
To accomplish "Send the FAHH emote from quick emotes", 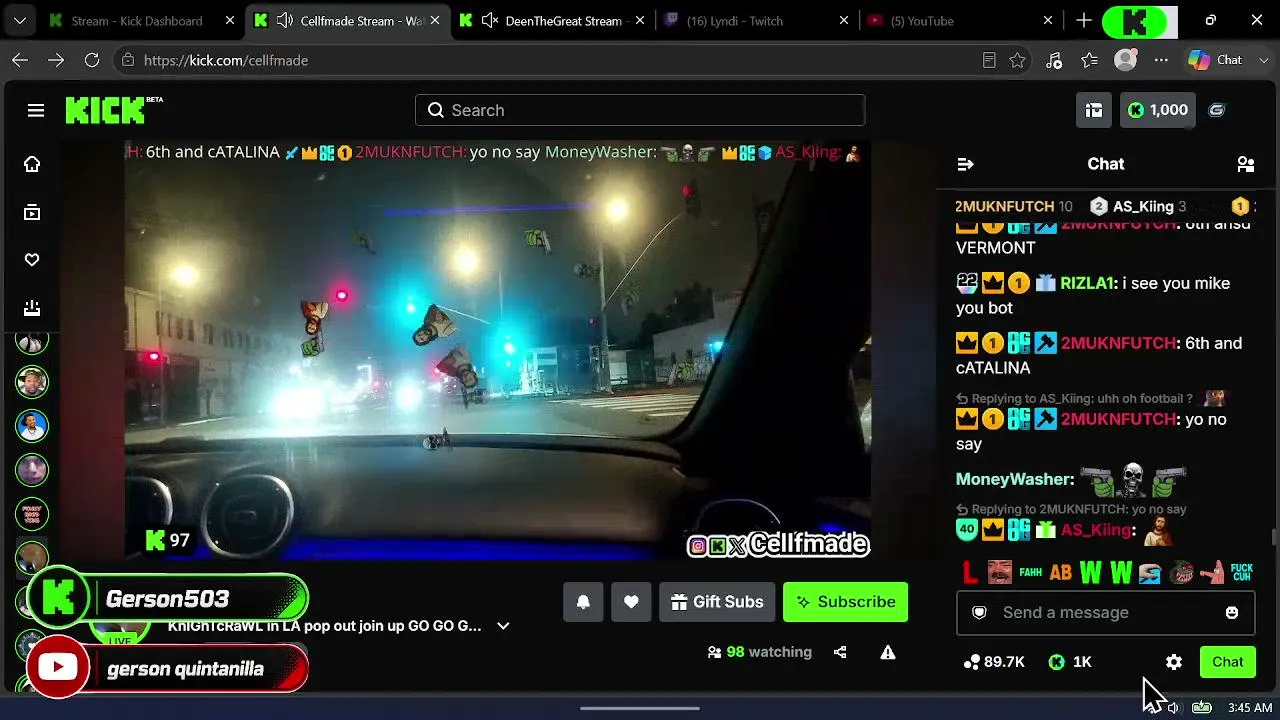I will pyautogui.click(x=1030, y=573).
